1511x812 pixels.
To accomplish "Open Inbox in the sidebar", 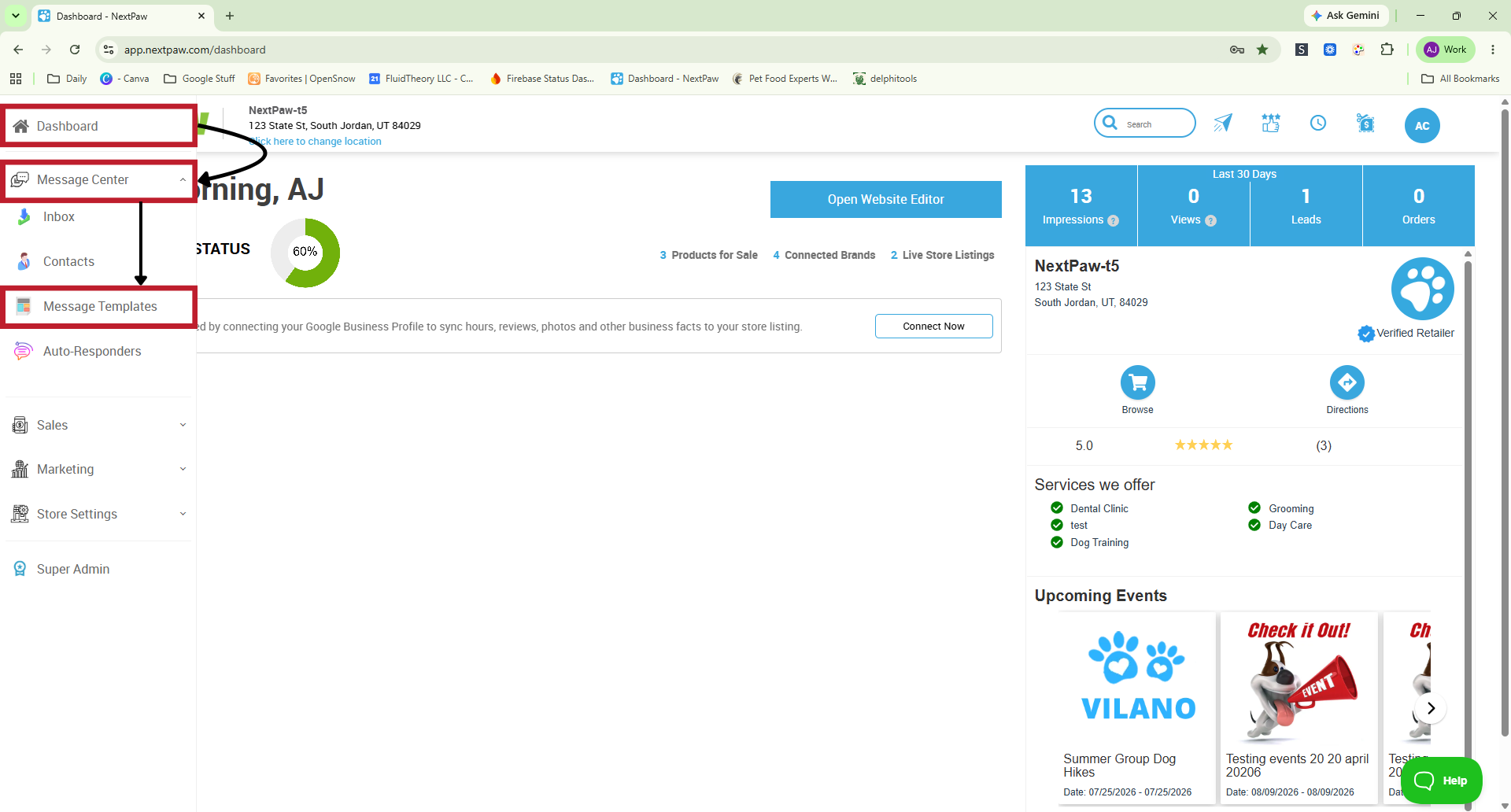I will pos(59,217).
